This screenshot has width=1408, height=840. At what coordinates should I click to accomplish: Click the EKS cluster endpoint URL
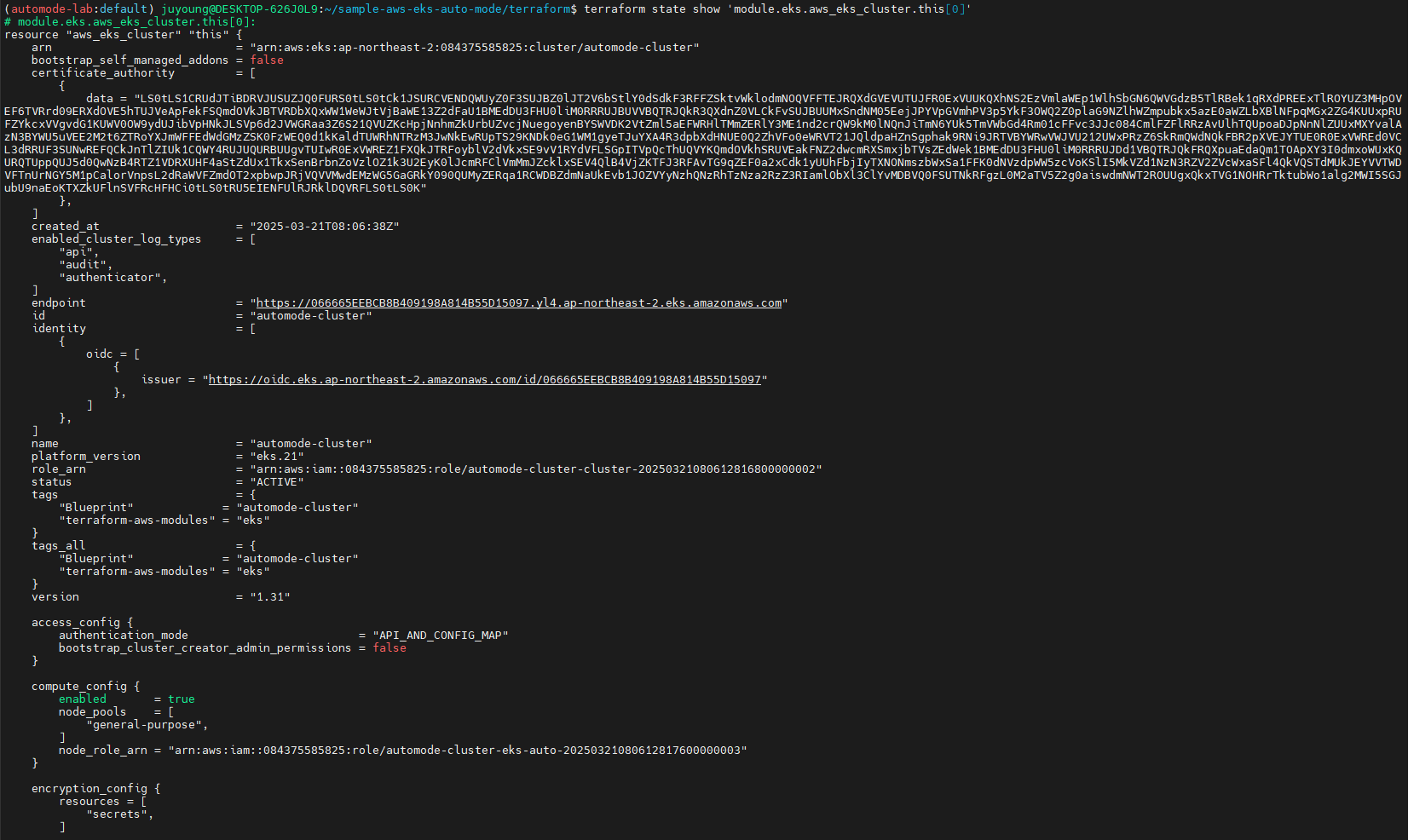(x=519, y=303)
